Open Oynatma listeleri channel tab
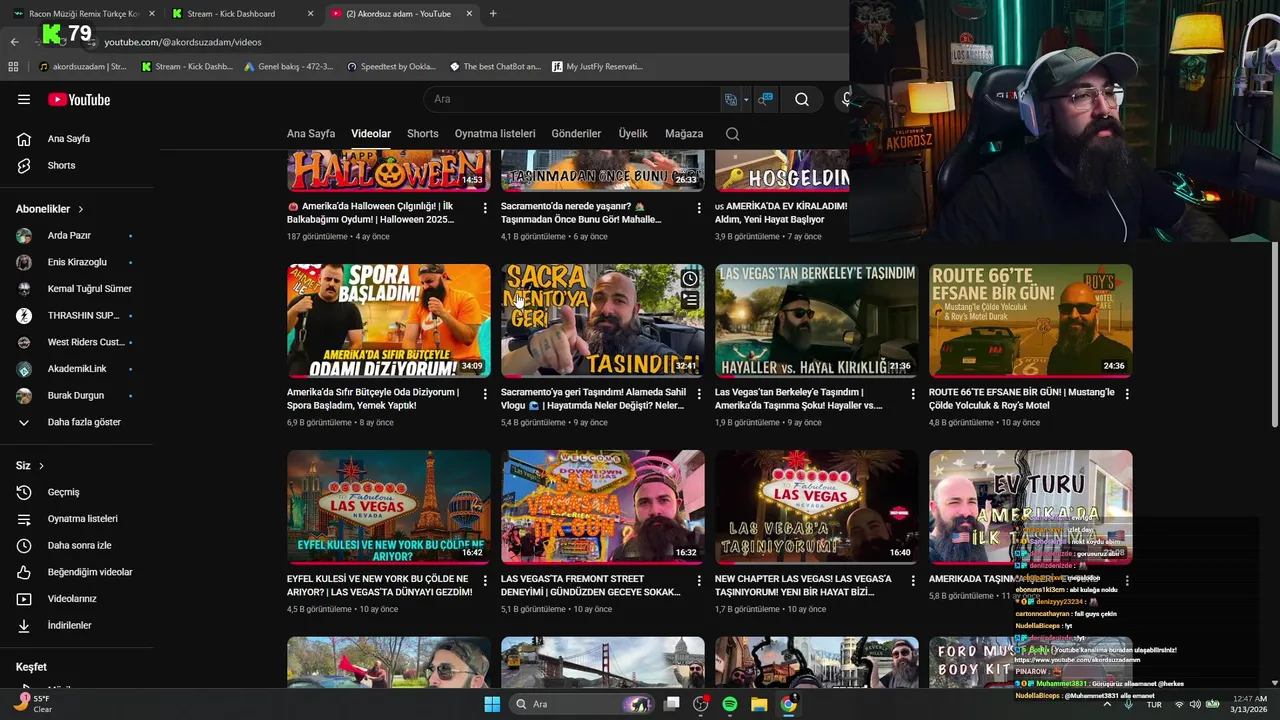The image size is (1280, 720). click(x=495, y=133)
